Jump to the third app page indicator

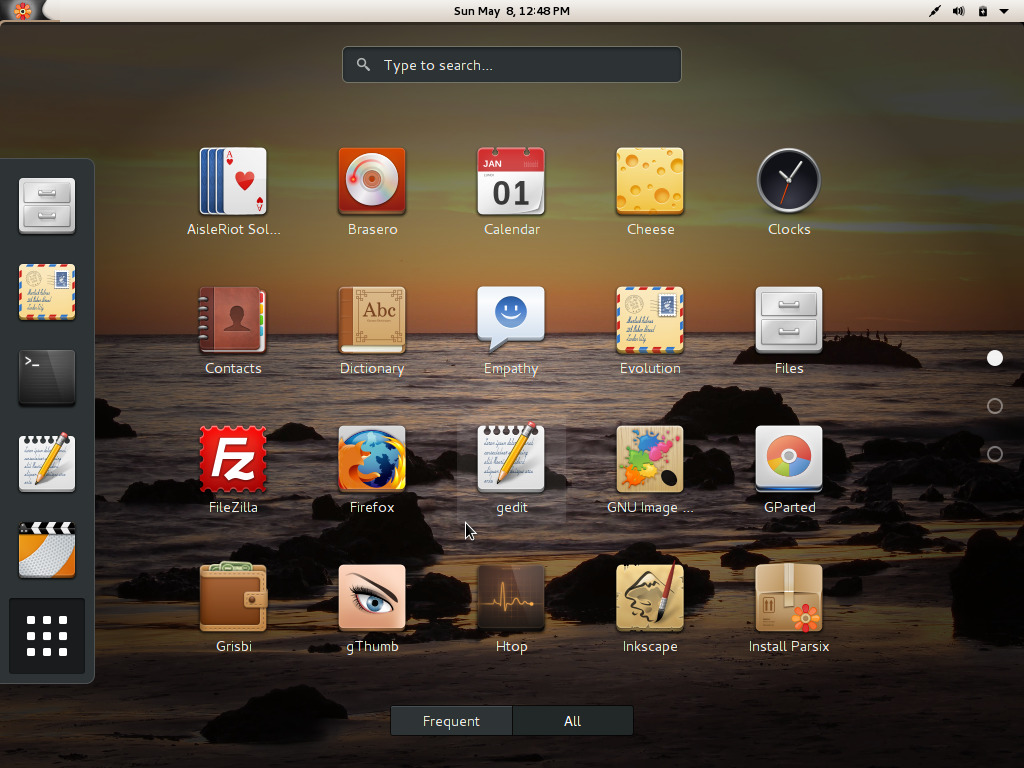point(994,454)
